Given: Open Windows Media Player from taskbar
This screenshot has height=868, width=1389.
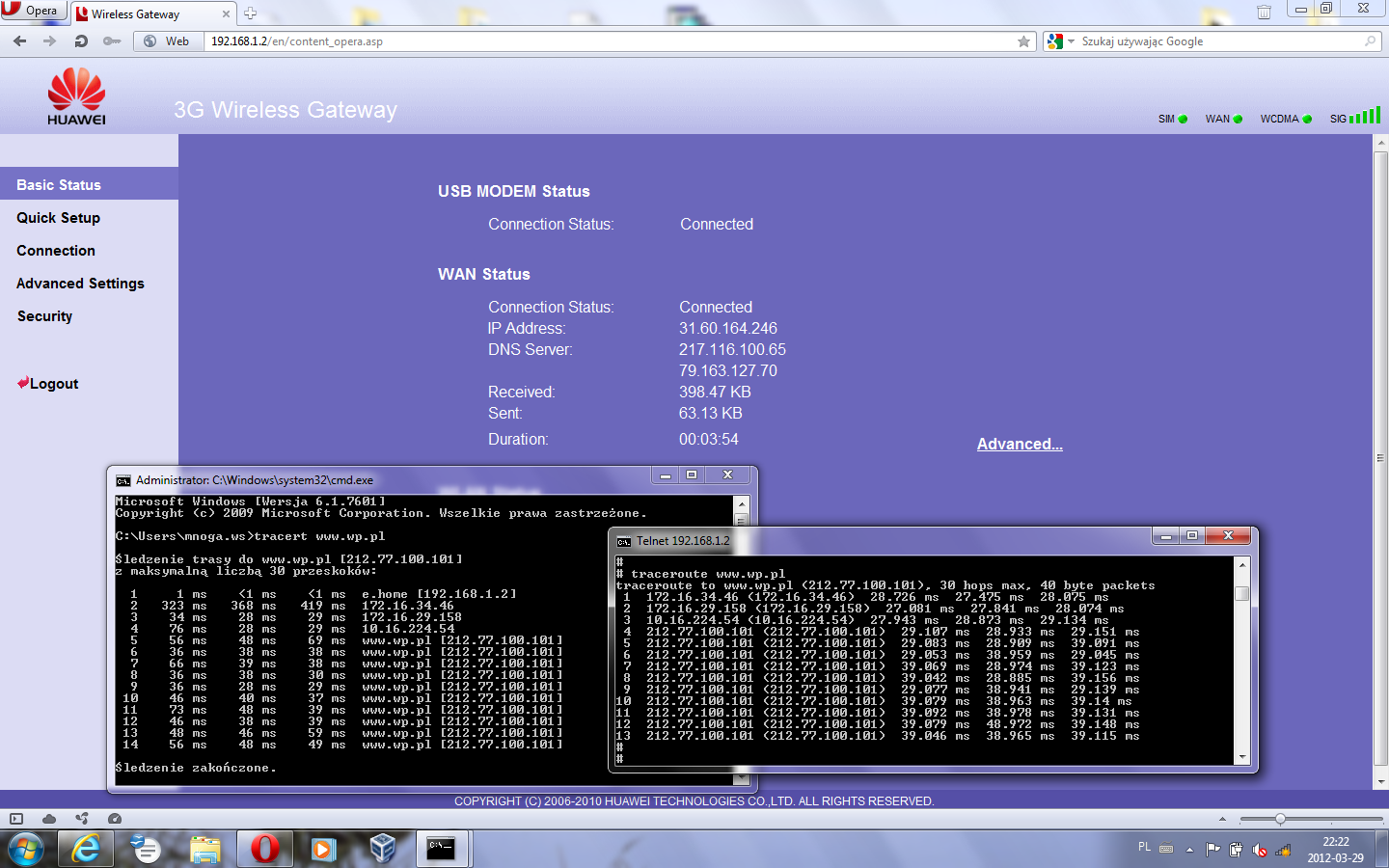Looking at the screenshot, I should [323, 849].
